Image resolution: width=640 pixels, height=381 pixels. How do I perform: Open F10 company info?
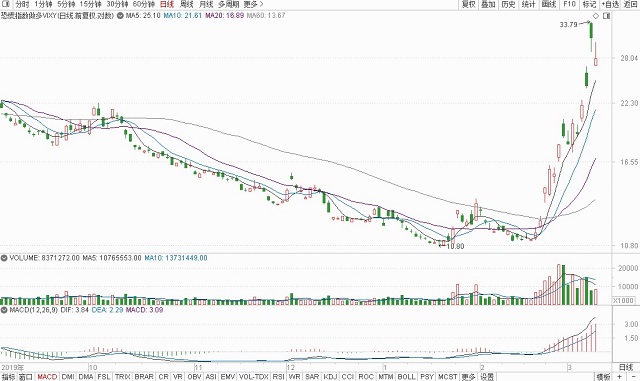tap(569, 4)
